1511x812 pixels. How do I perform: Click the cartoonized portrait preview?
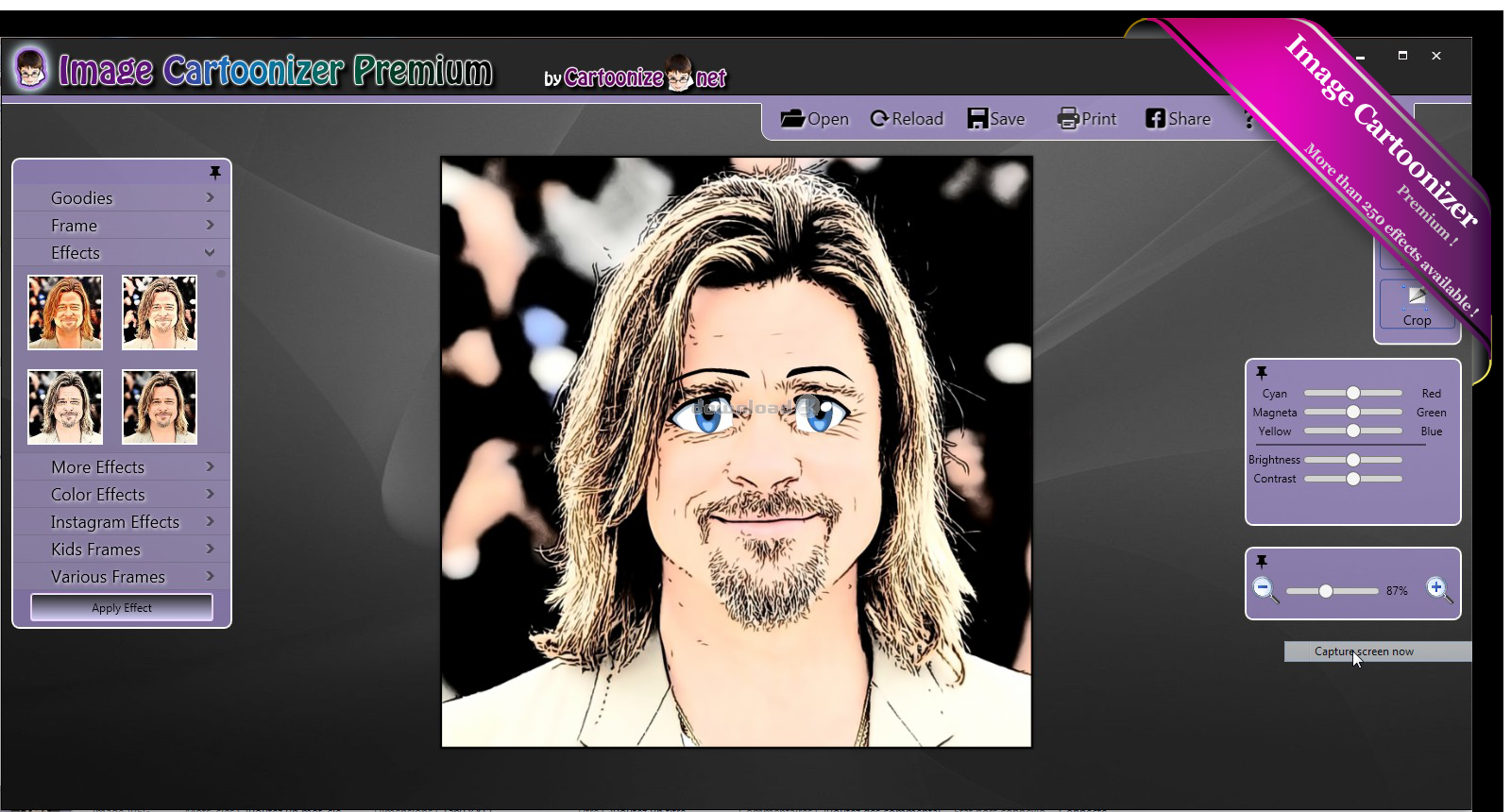click(737, 452)
